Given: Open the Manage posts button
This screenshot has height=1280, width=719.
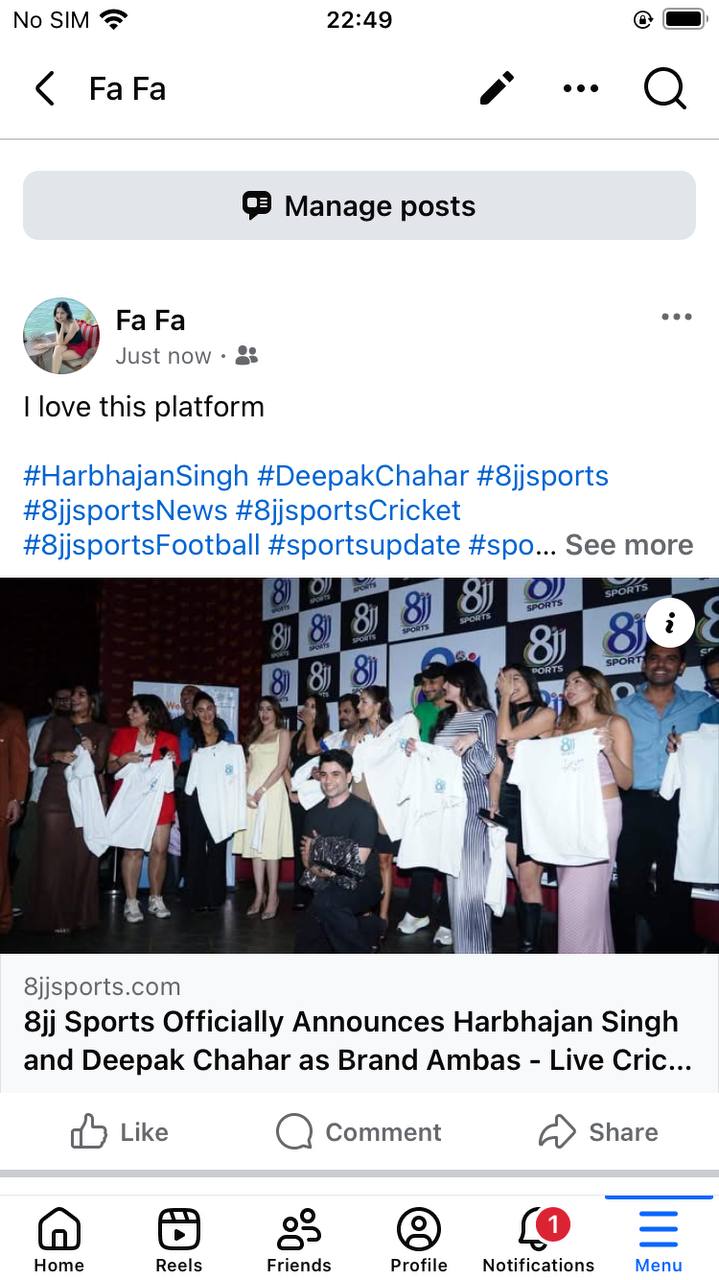Looking at the screenshot, I should tap(359, 206).
